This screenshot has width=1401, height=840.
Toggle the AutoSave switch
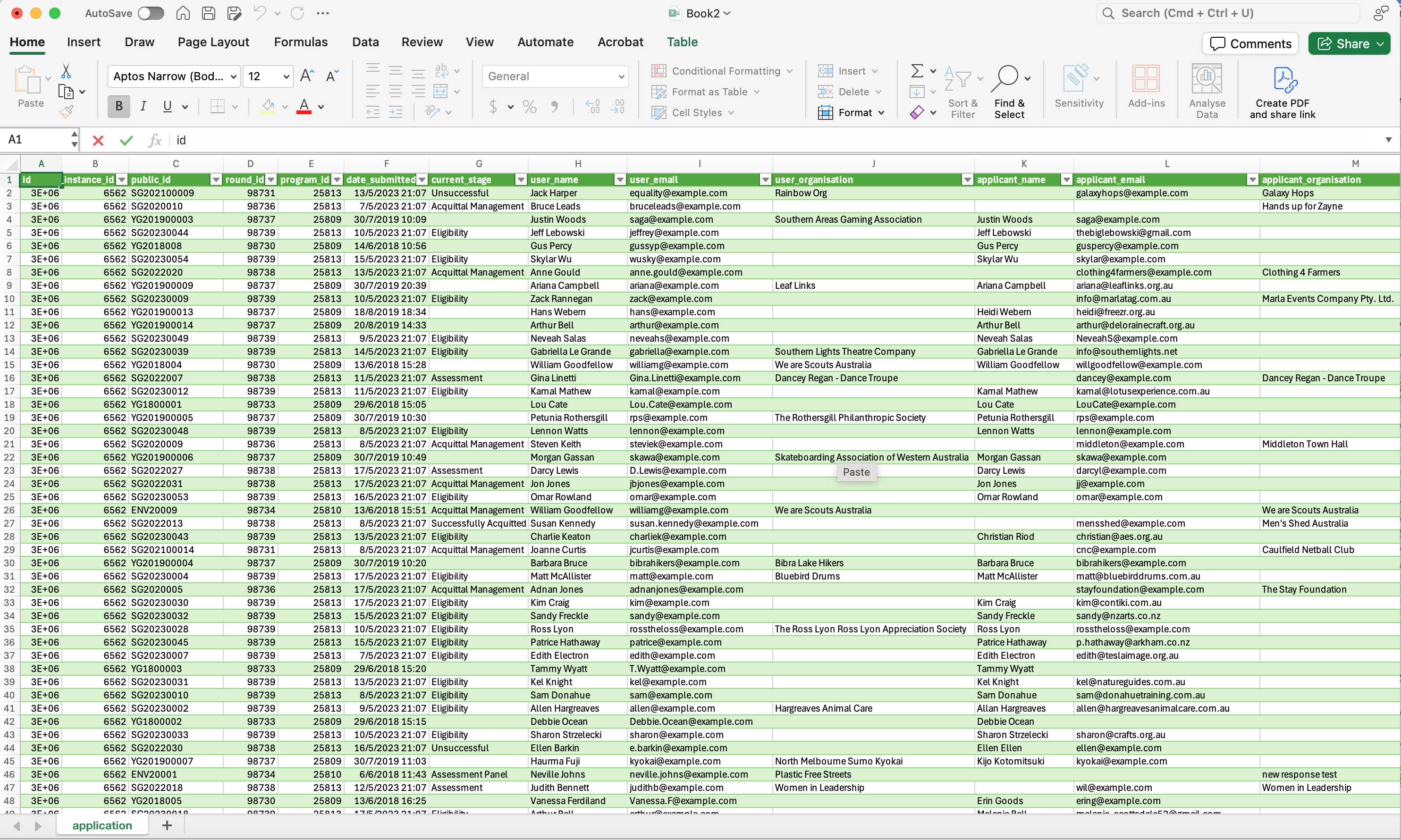coord(151,13)
